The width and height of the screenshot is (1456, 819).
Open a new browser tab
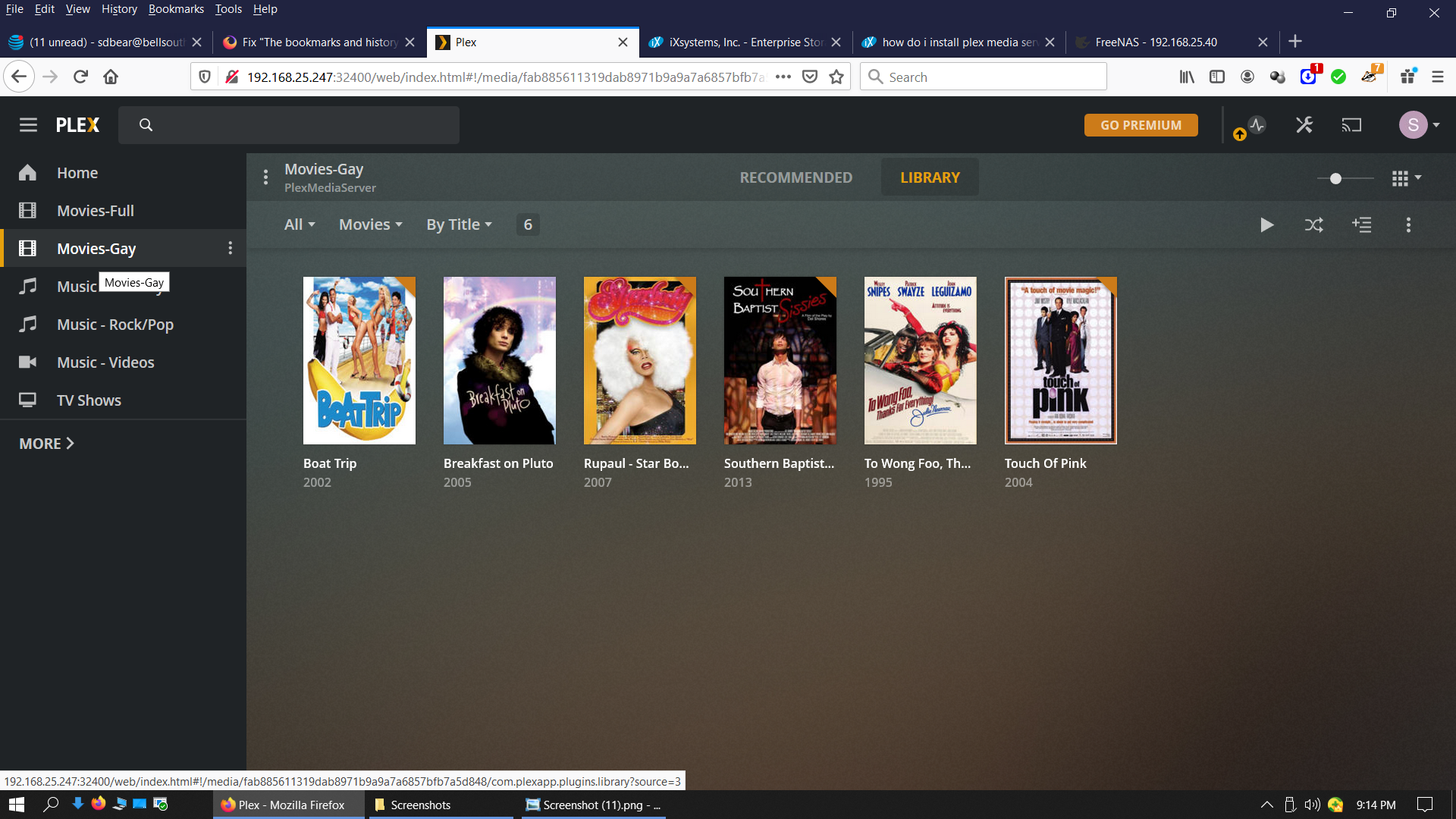click(x=1295, y=42)
